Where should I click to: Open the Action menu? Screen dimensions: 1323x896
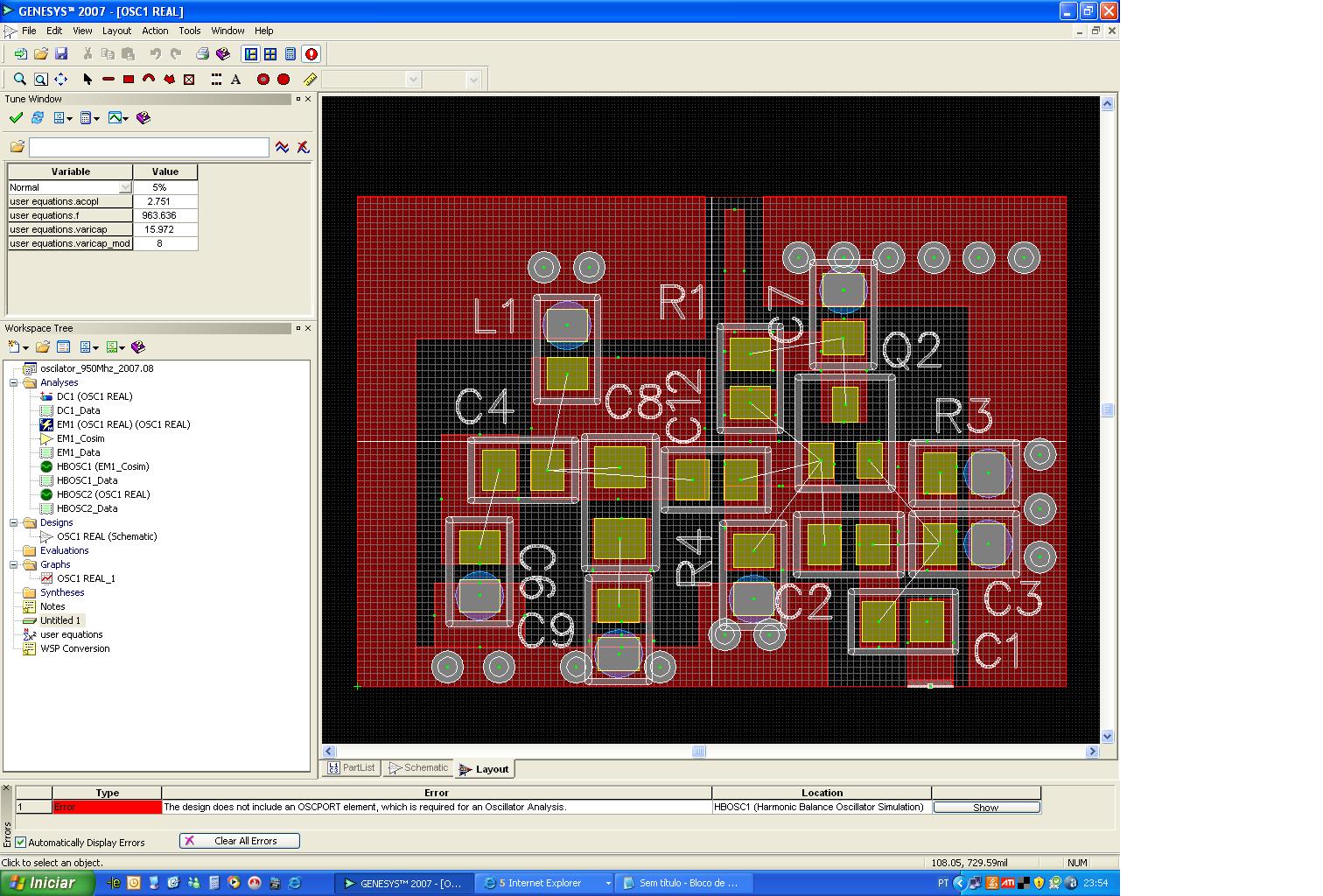pos(155,31)
